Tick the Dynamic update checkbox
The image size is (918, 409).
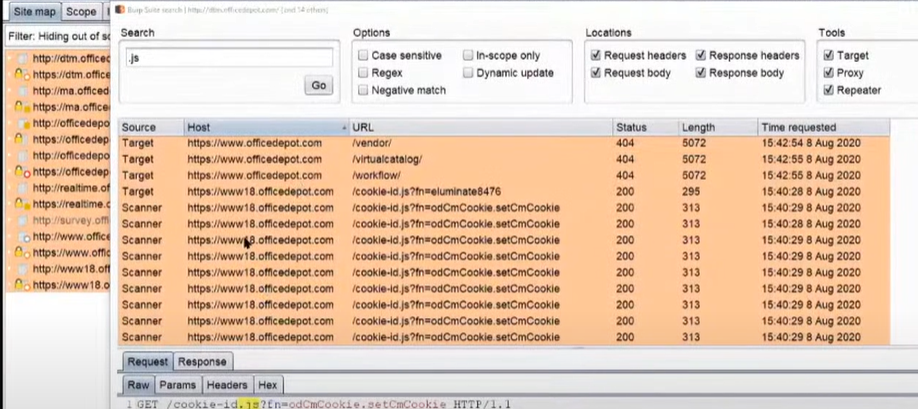tap(468, 73)
